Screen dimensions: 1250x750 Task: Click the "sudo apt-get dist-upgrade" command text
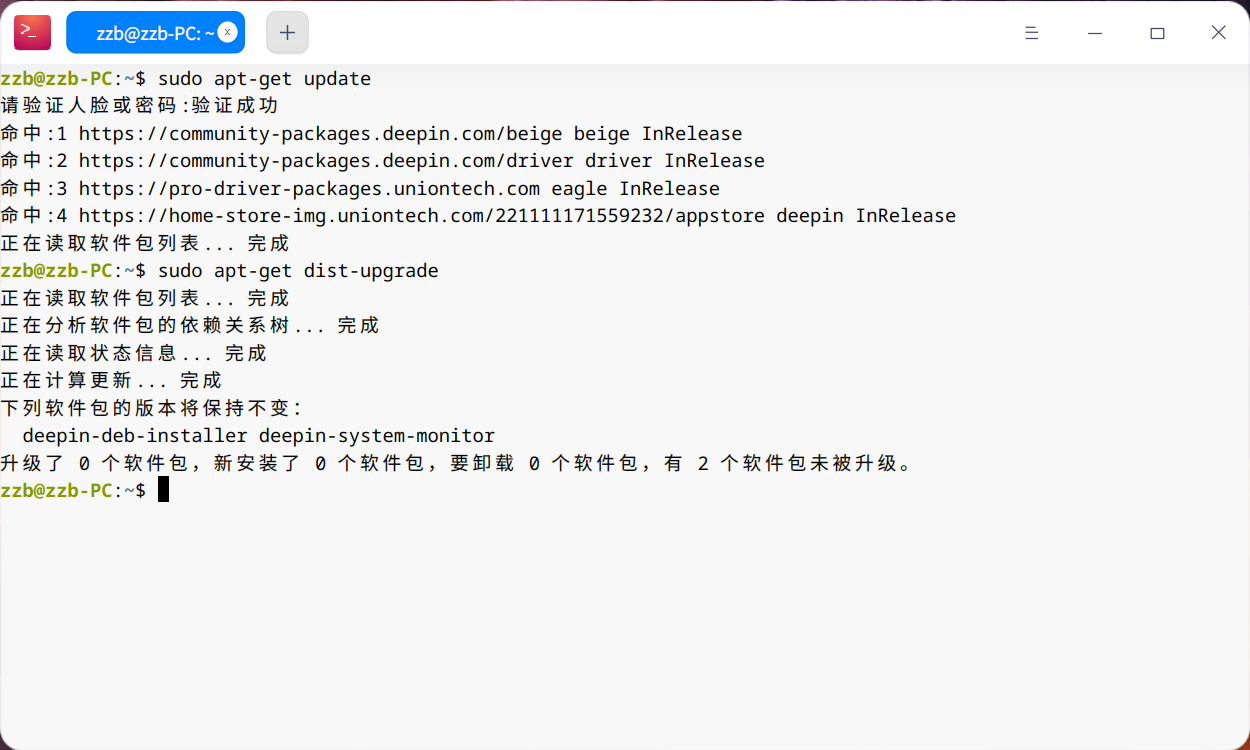[298, 271]
